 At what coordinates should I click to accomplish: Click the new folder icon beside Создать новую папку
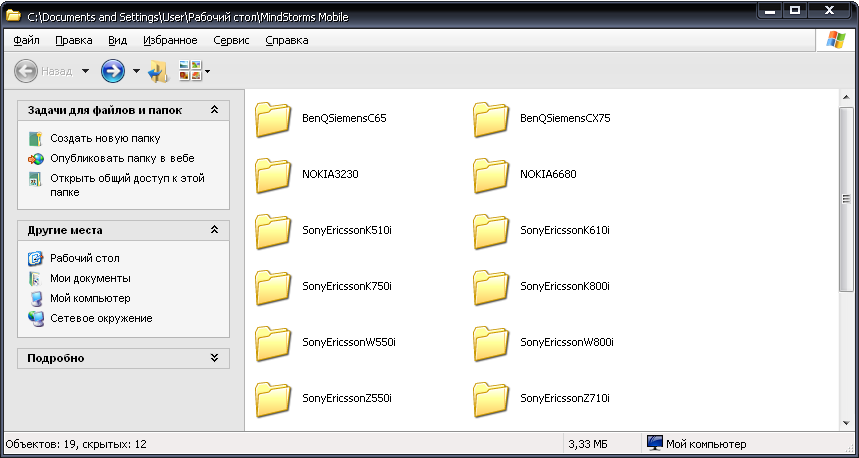click(x=36, y=139)
